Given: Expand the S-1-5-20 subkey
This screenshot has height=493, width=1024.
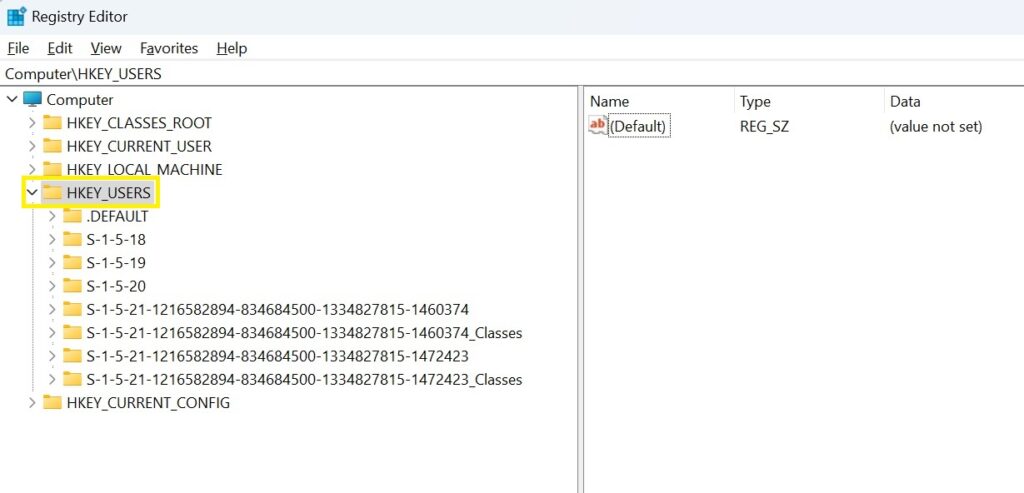Looking at the screenshot, I should click(52, 286).
